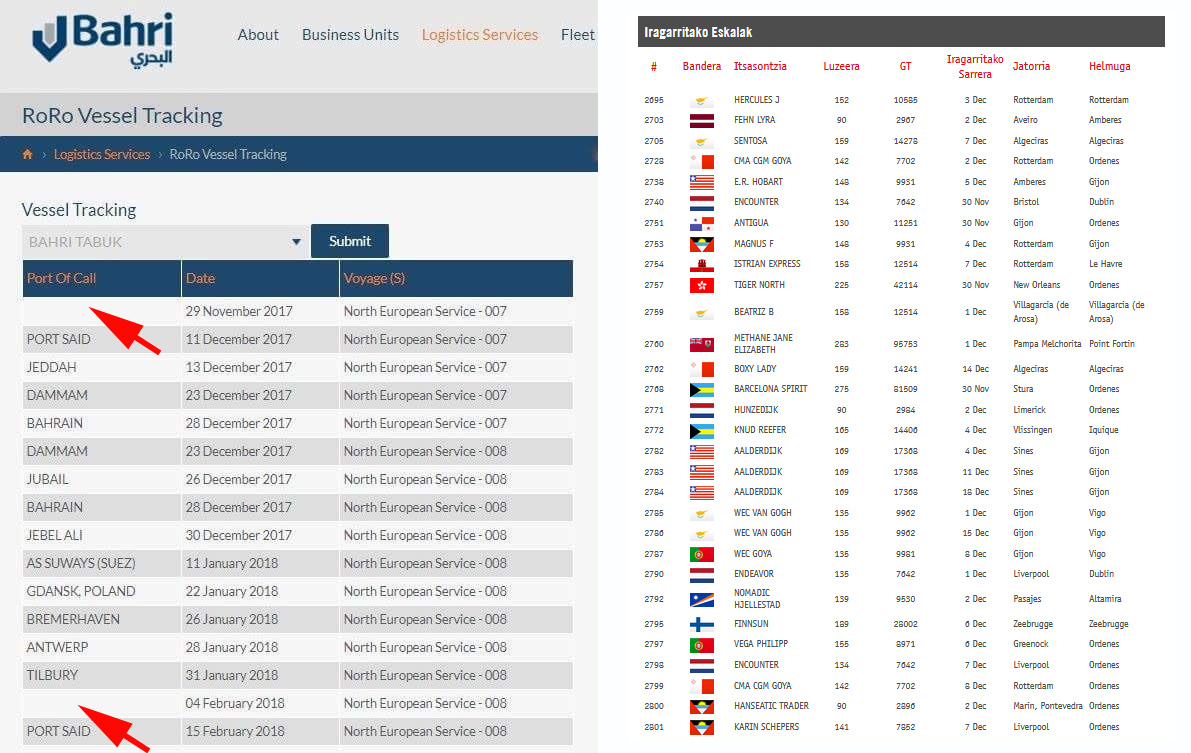Image resolution: width=1191 pixels, height=753 pixels.
Task: Click flag icon in MAGNUS F row
Action: (x=702, y=244)
